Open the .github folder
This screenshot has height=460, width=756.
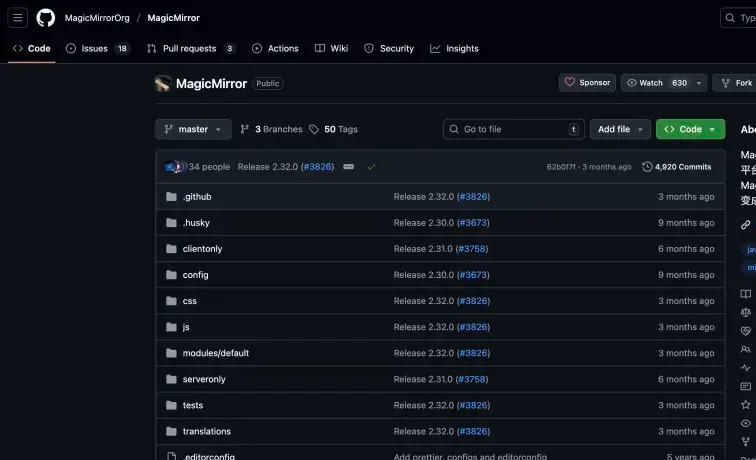197,197
